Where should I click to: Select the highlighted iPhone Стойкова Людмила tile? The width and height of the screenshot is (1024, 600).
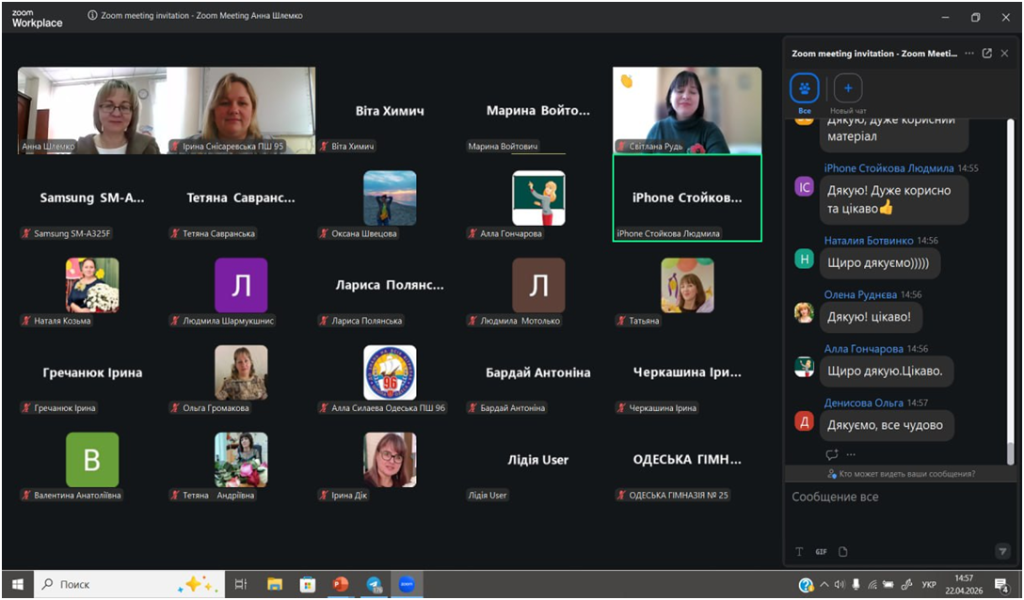click(687, 198)
